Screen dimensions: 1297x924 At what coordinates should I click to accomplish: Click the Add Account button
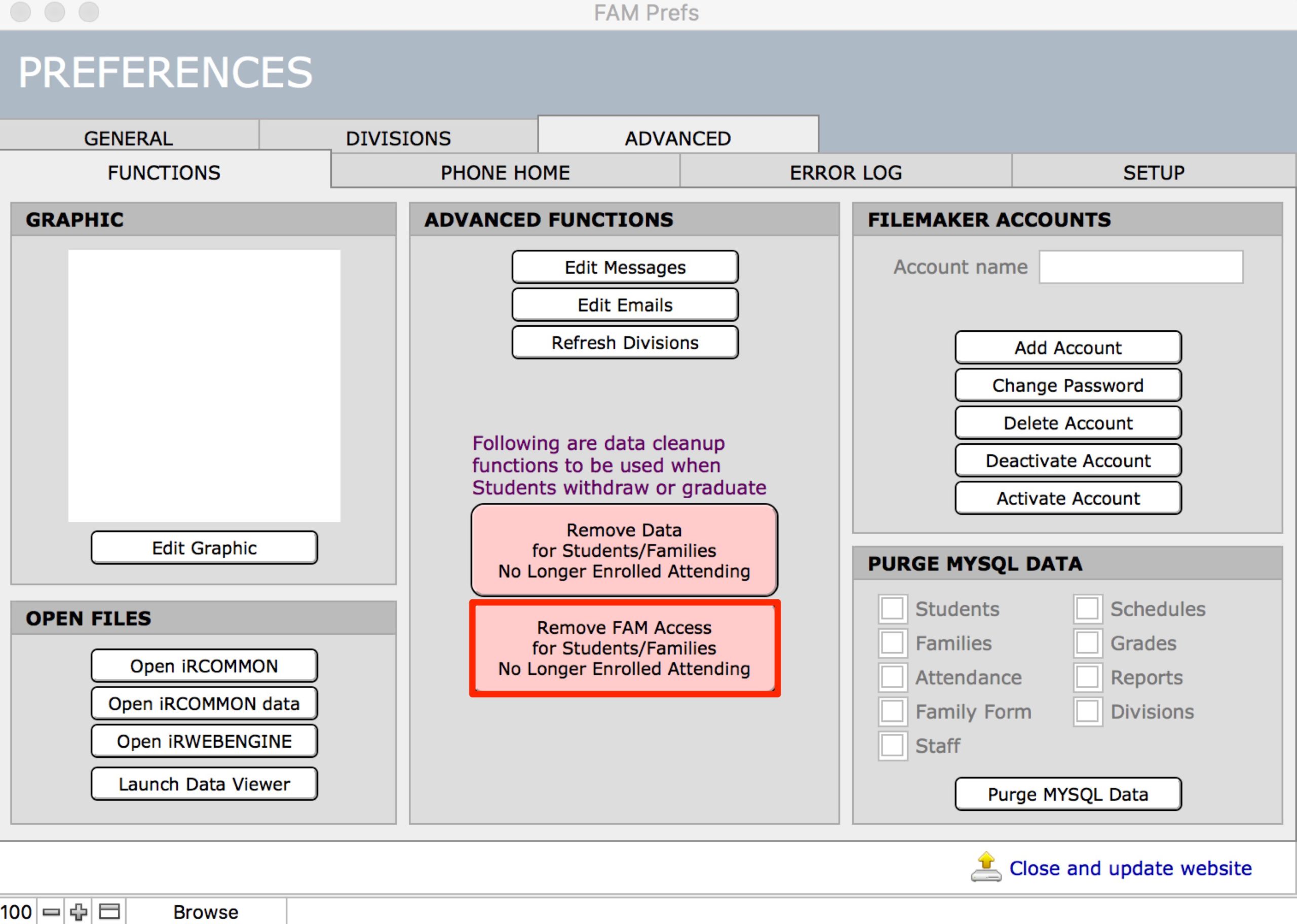point(1069,347)
